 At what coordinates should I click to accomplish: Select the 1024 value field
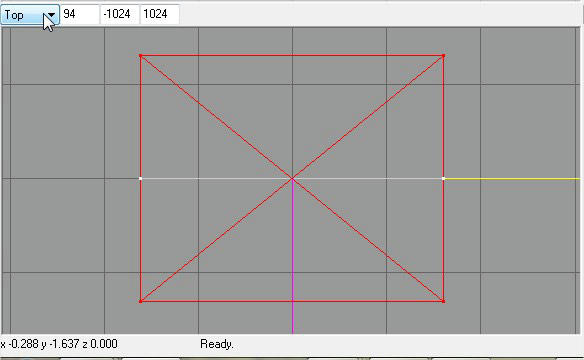click(159, 15)
